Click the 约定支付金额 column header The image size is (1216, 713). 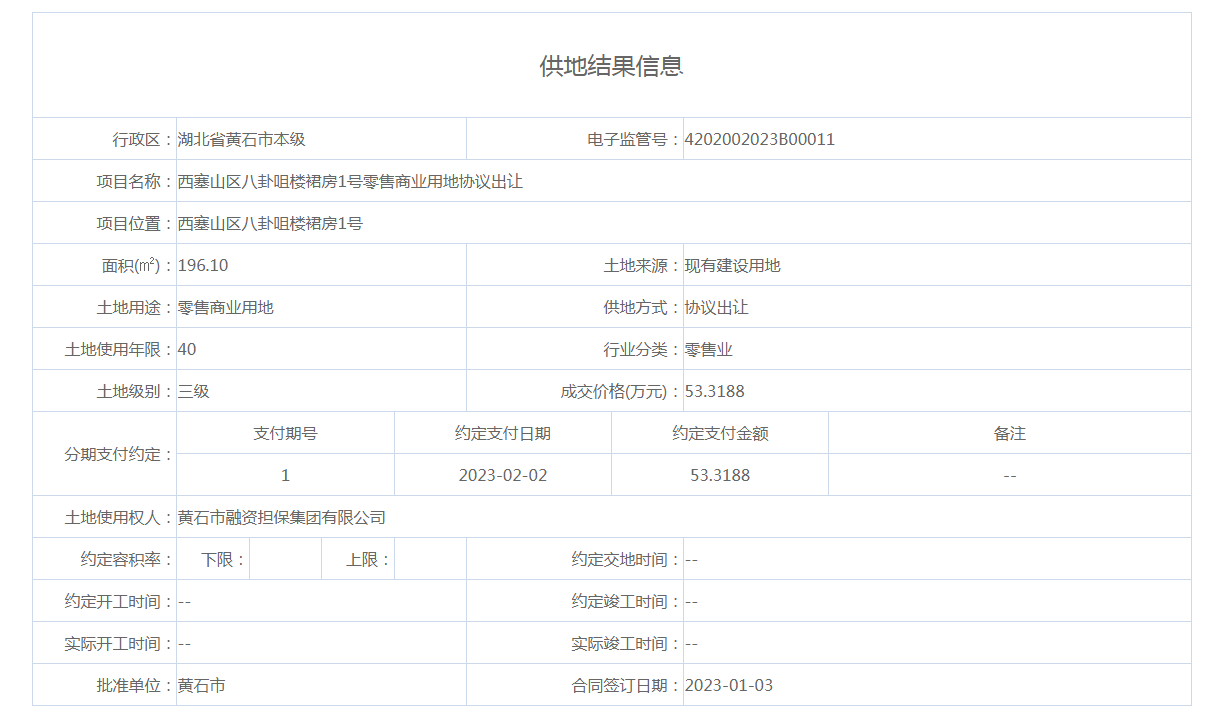(x=720, y=433)
